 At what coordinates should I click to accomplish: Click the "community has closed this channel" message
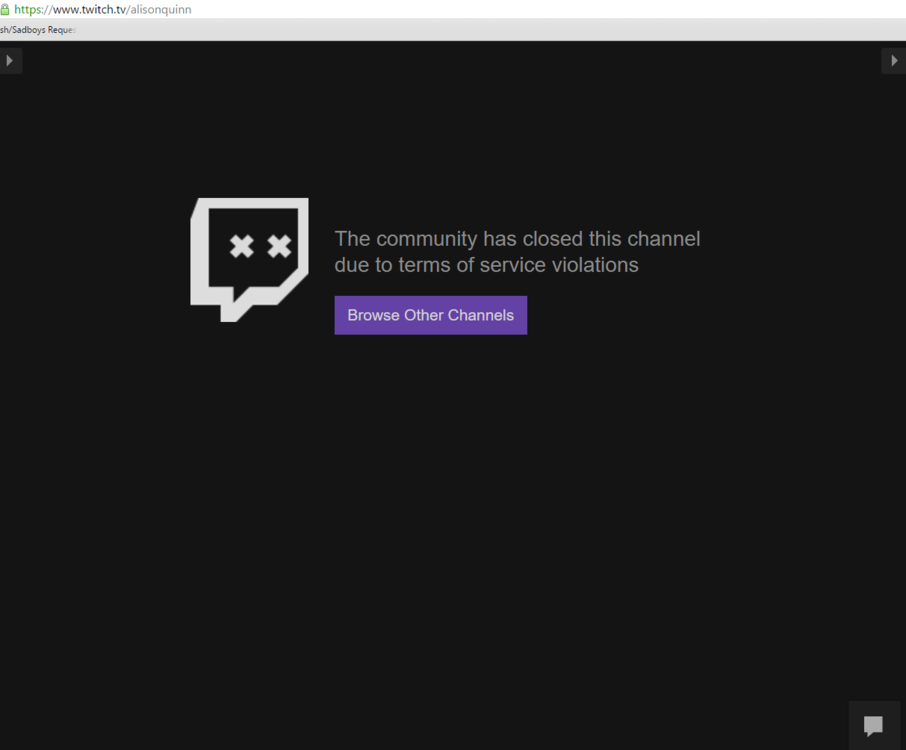click(x=517, y=252)
